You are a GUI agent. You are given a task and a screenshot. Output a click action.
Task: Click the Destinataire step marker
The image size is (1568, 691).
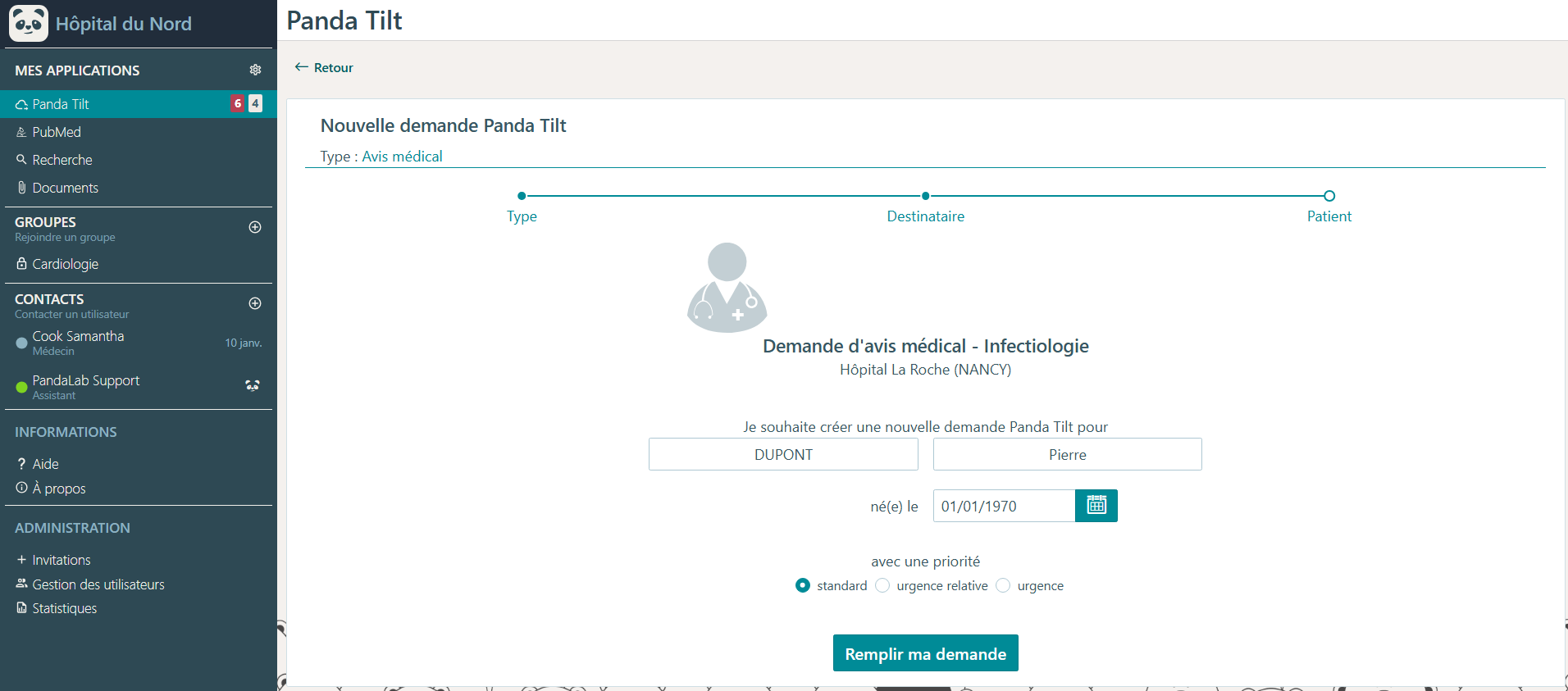(925, 196)
